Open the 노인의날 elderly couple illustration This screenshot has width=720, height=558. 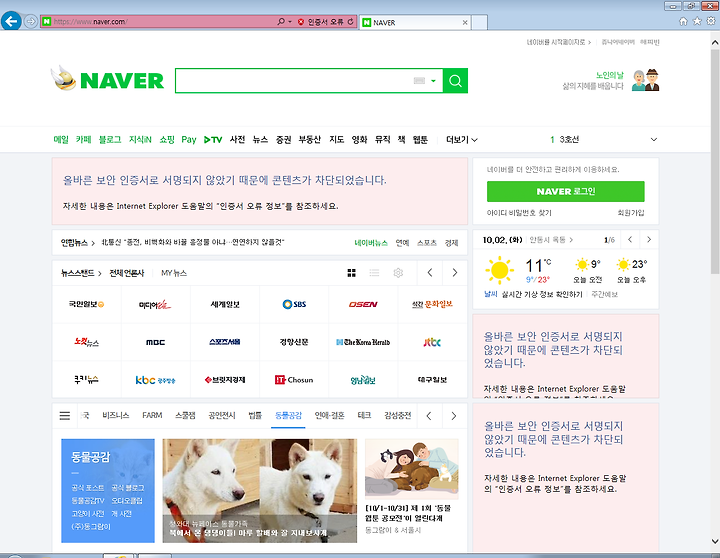pos(645,80)
